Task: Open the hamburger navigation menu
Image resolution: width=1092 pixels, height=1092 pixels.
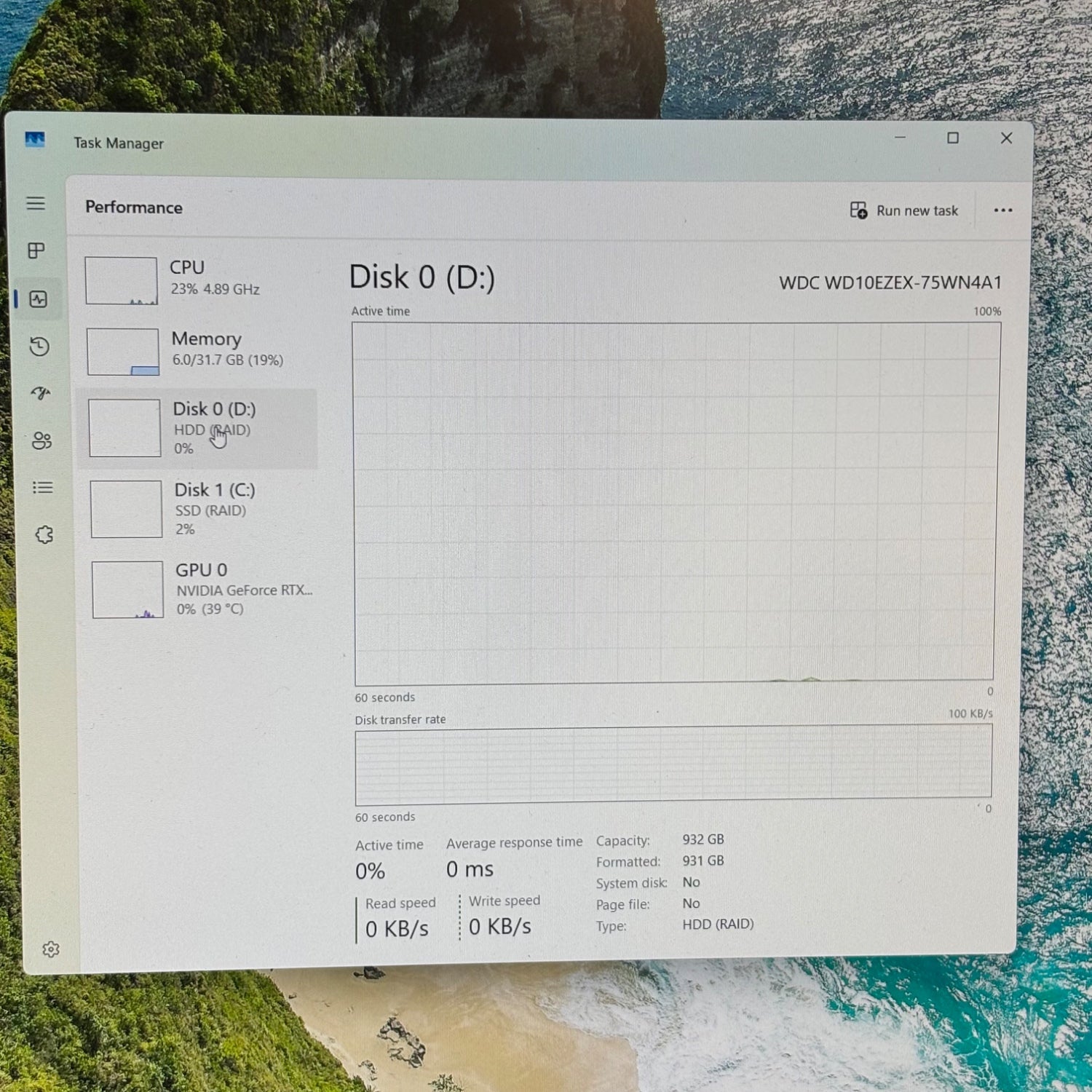Action: point(36,203)
